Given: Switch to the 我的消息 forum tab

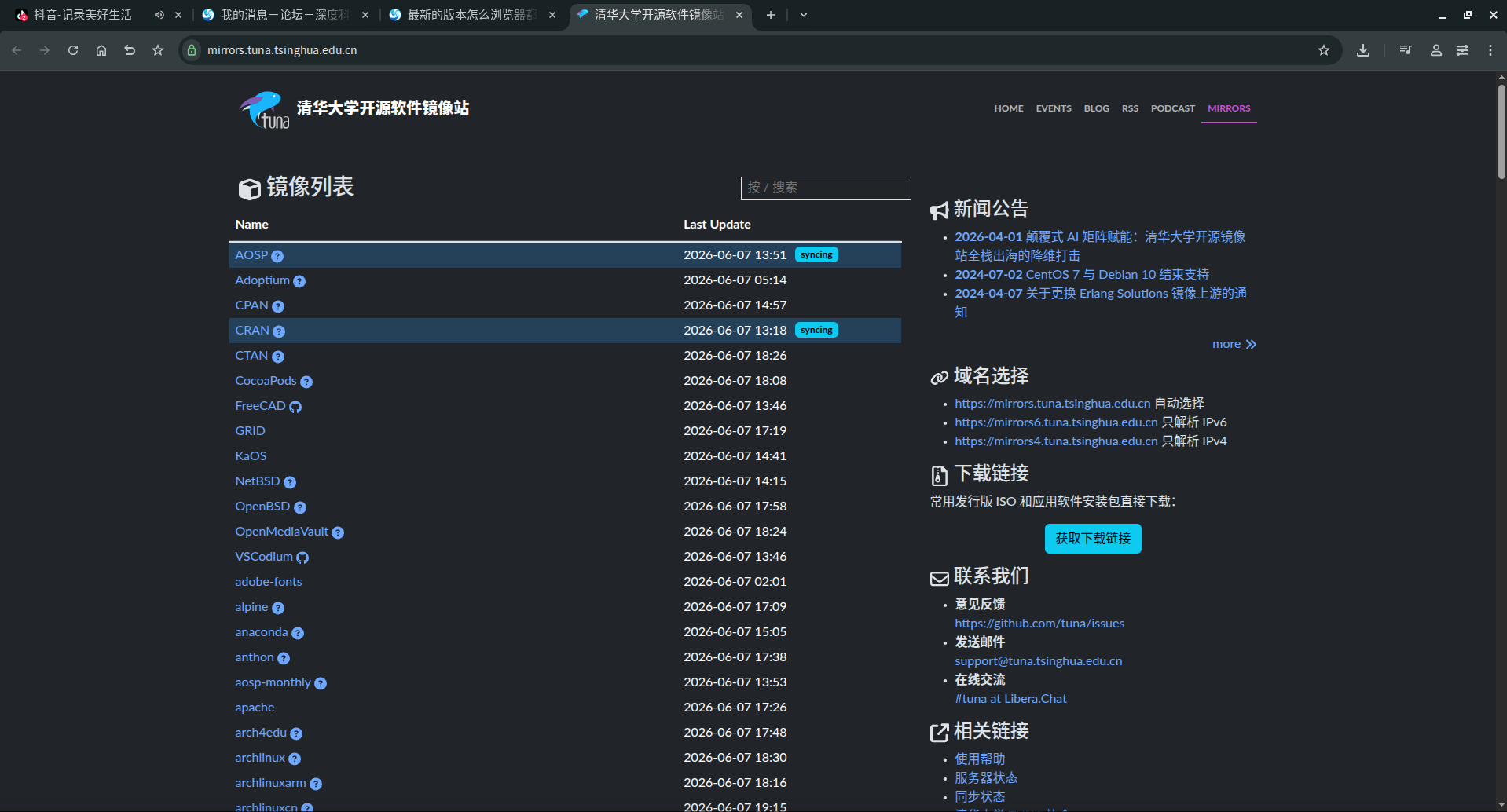Looking at the screenshot, I should tap(284, 15).
